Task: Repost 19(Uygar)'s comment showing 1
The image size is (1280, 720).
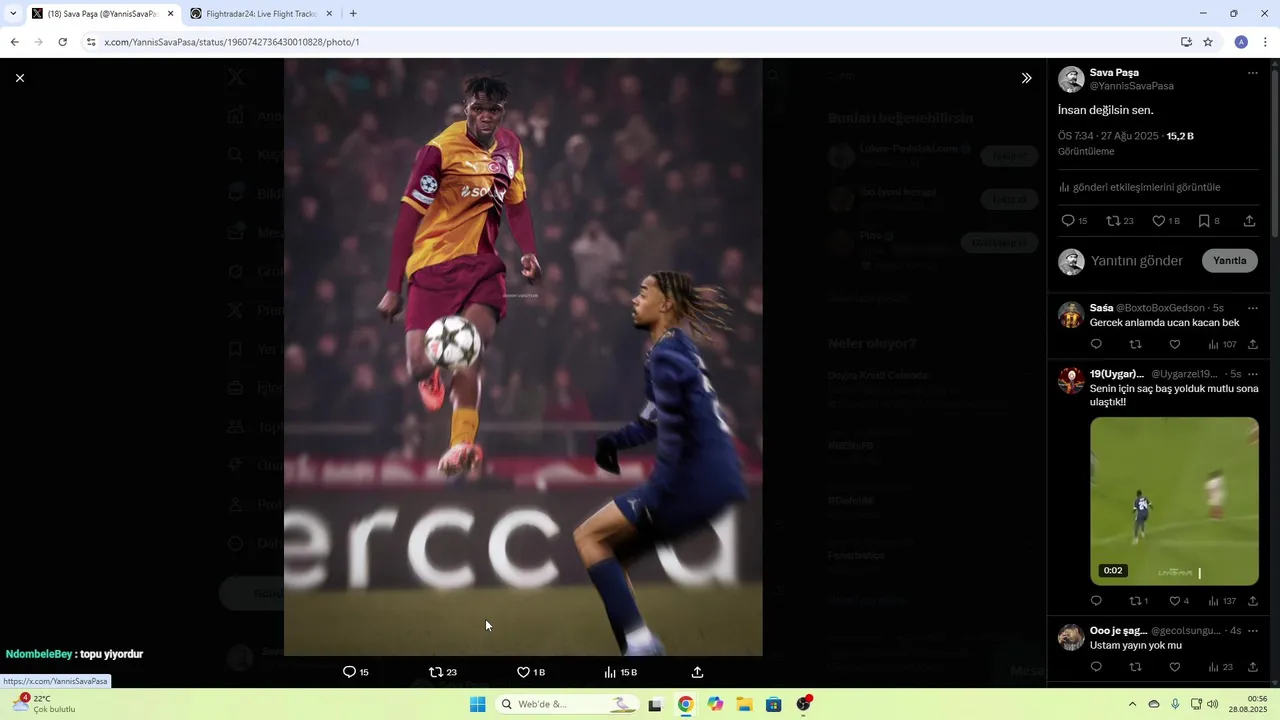Action: point(1139,601)
